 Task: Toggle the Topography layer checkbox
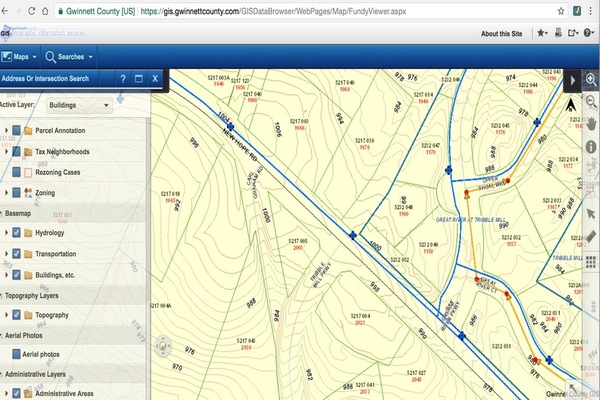16,315
